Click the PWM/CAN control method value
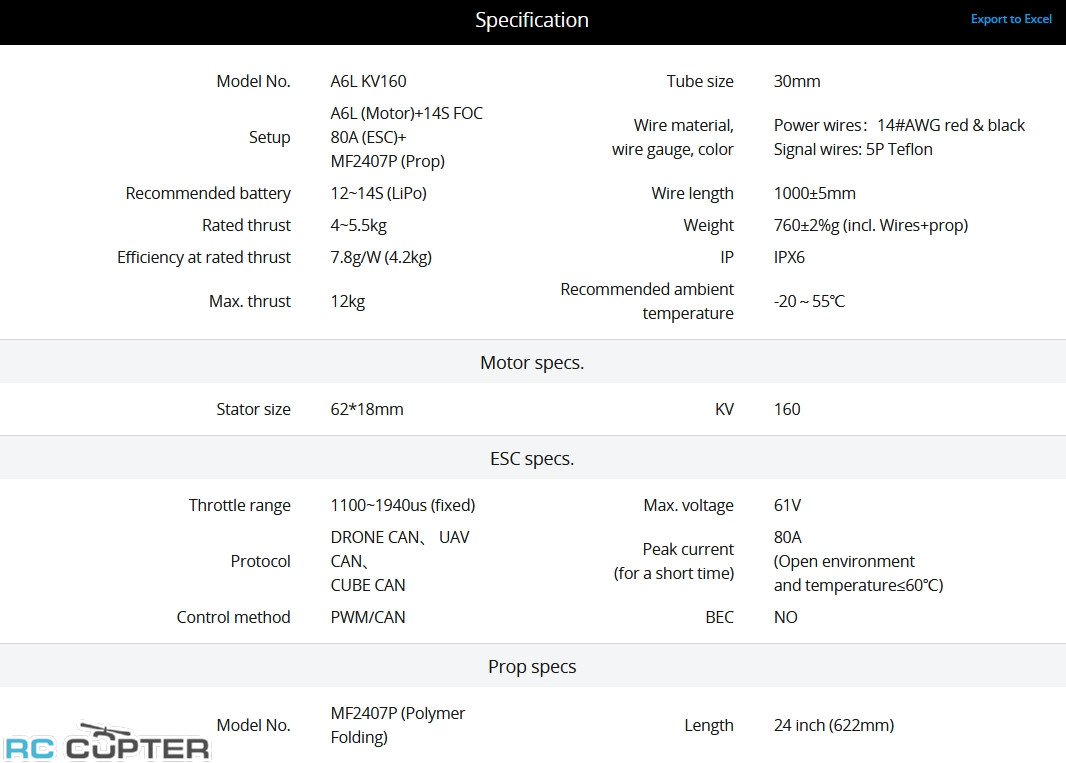 [x=368, y=617]
